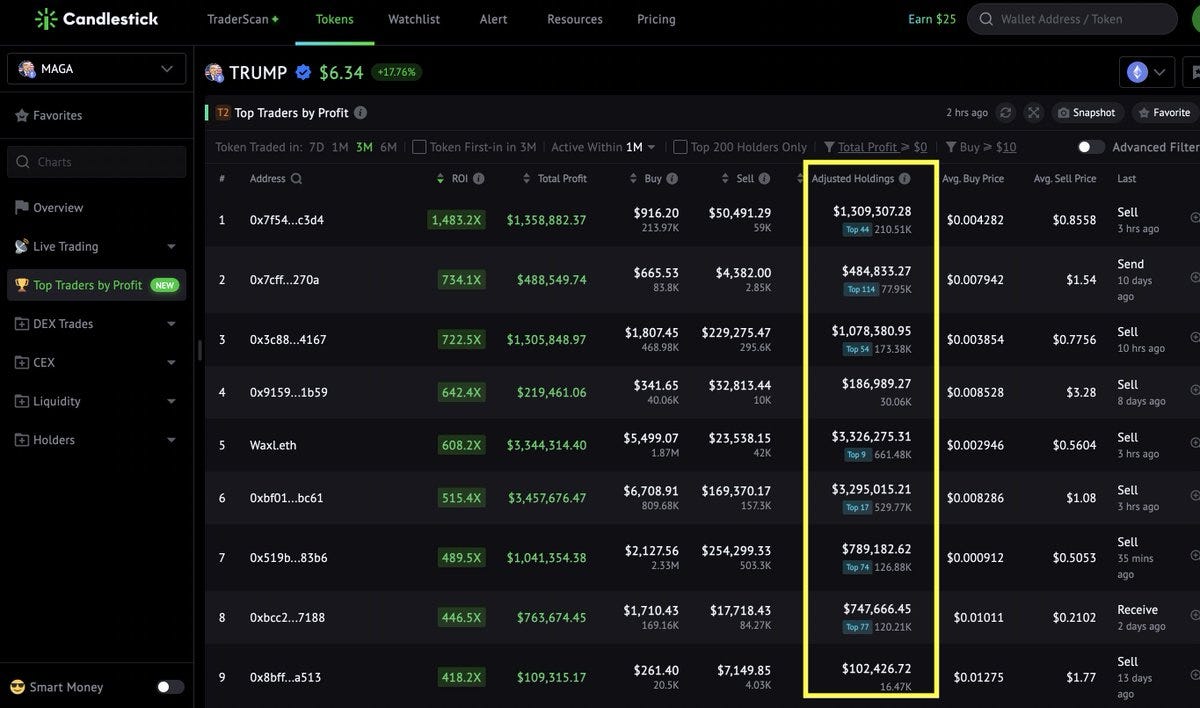The image size is (1200, 708).
Task: Enable Token First-in in 3M checkbox
Action: (419, 147)
